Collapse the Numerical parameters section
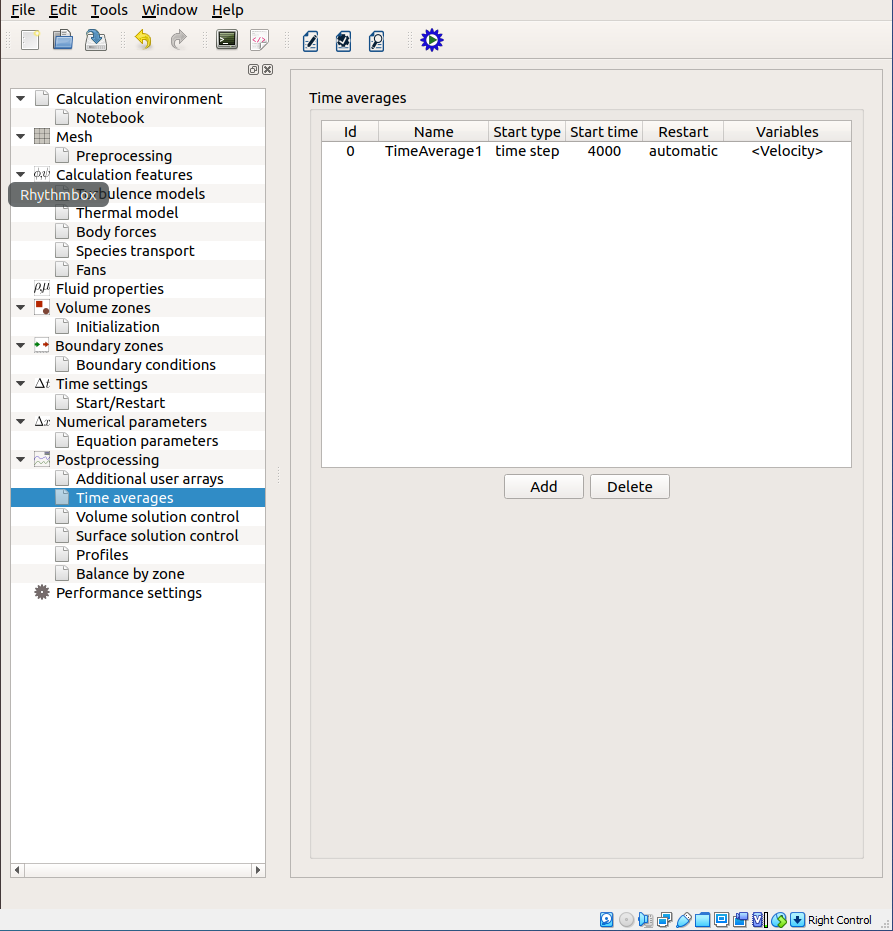 coord(20,422)
